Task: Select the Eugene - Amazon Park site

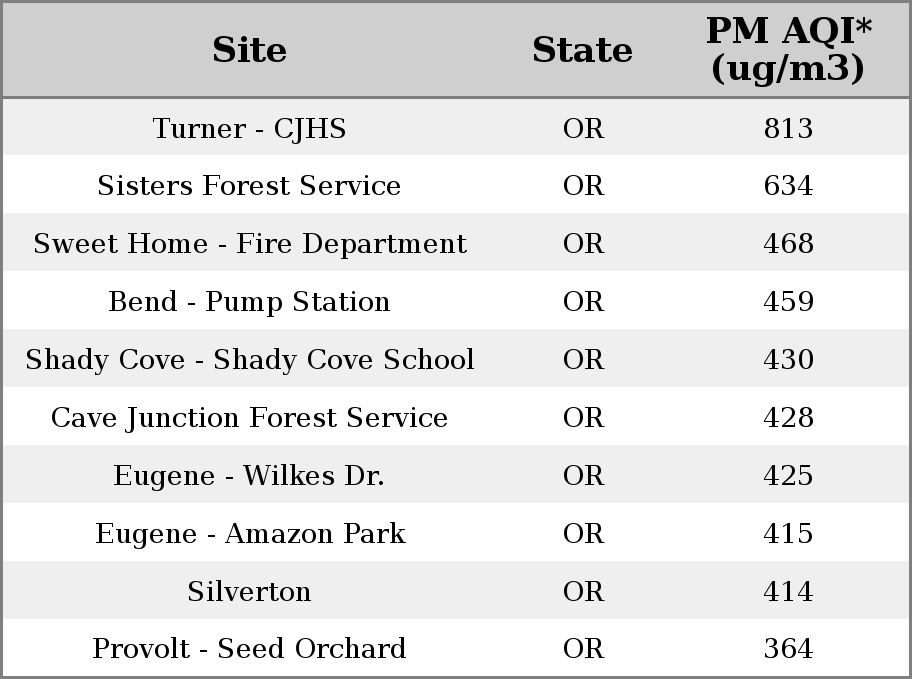Action: (x=250, y=534)
